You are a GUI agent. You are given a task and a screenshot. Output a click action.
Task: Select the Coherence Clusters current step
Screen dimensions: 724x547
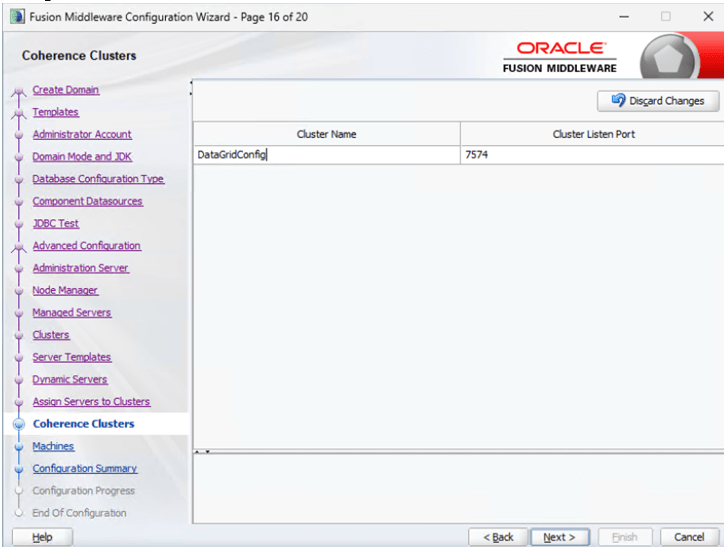coord(84,424)
